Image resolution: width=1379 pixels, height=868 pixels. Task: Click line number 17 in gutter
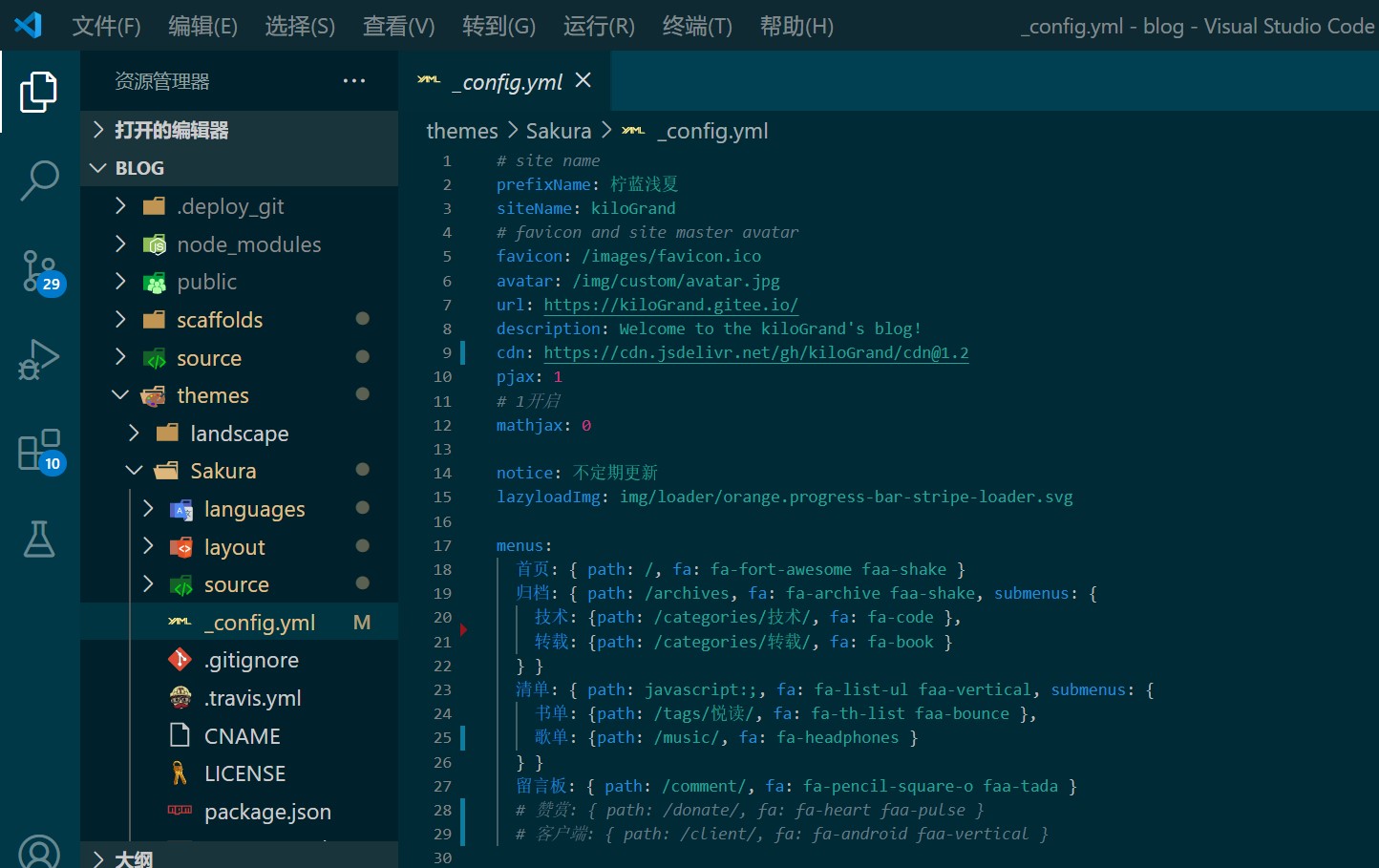coord(442,546)
